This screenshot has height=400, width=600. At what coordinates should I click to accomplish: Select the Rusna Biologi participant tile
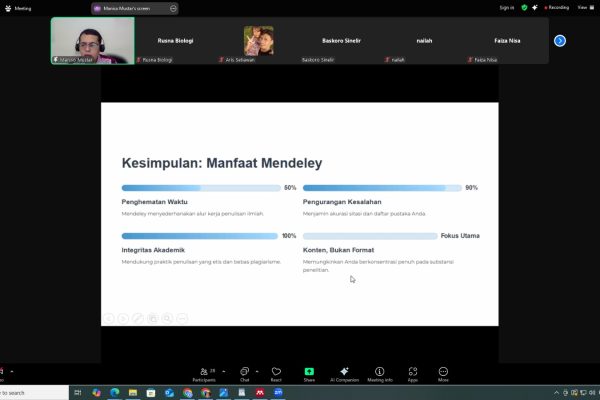point(176,41)
